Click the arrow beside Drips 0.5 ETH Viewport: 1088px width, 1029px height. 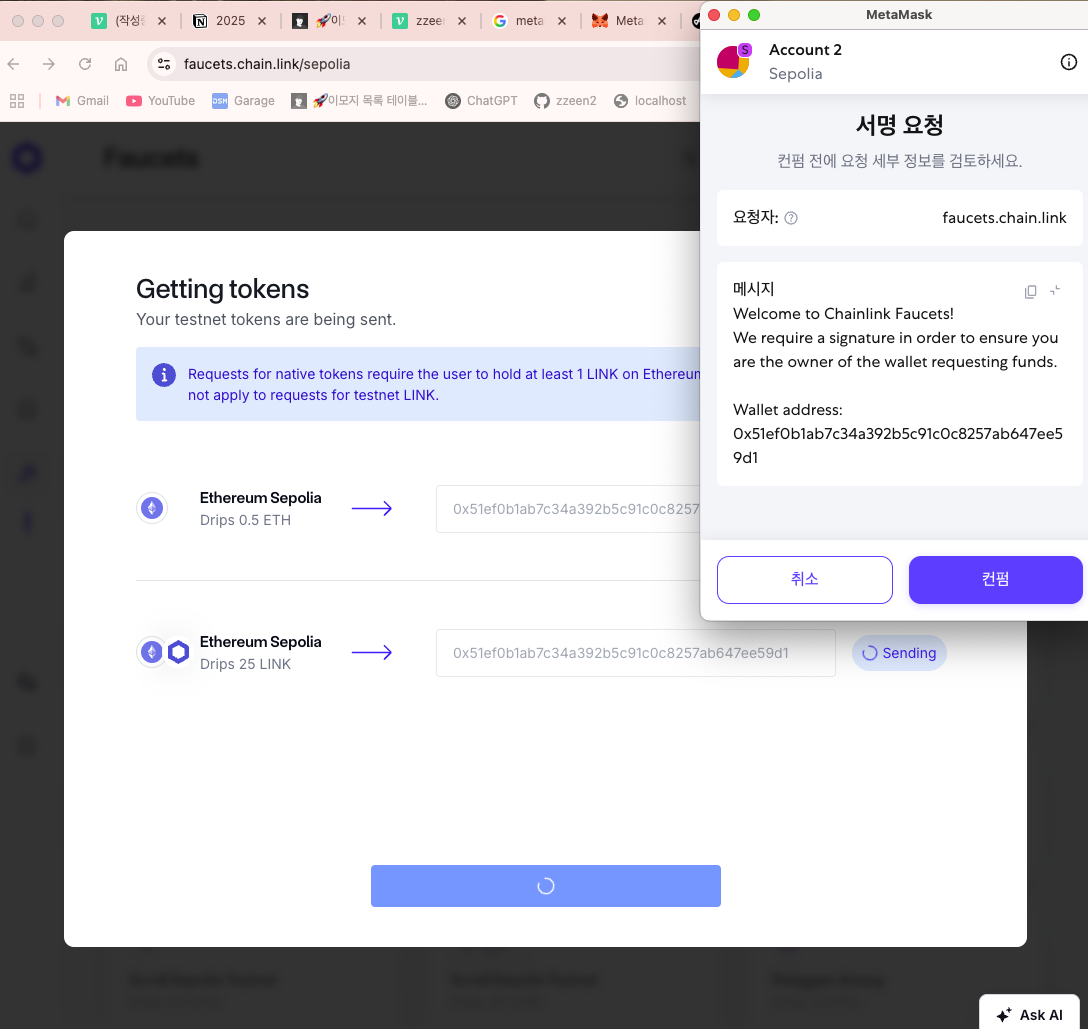tap(372, 508)
